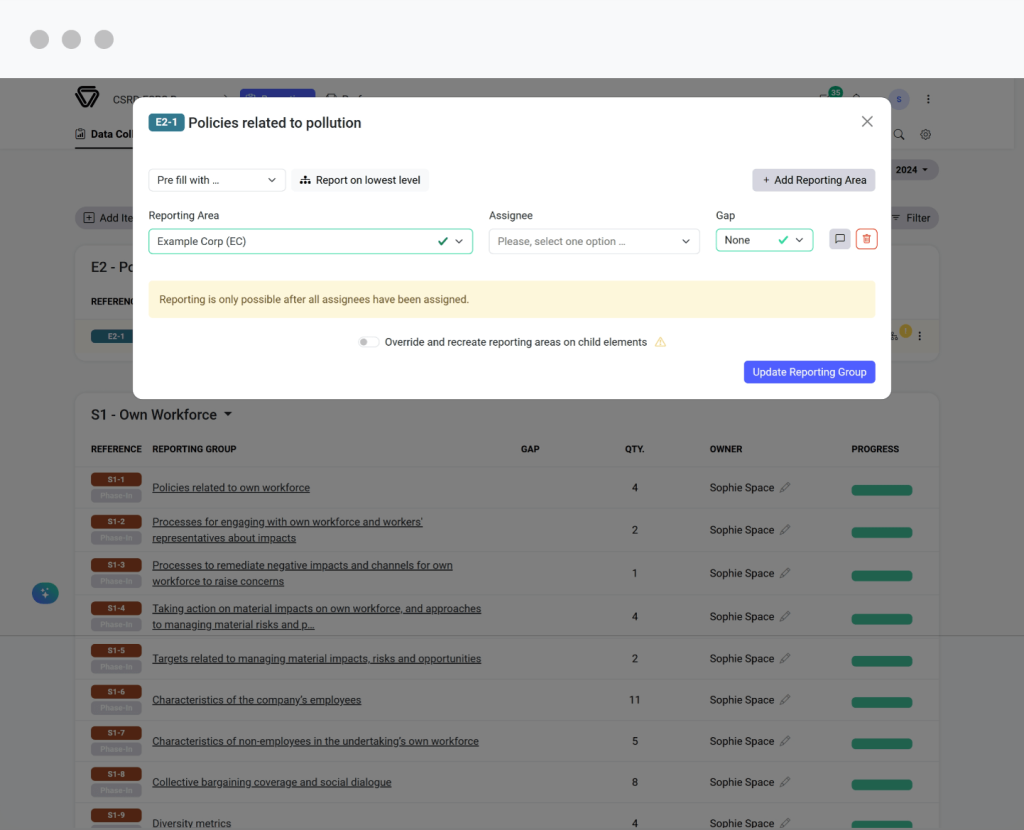Open Characteristics of the company's employees link
The height and width of the screenshot is (830, 1024).
[x=256, y=699]
